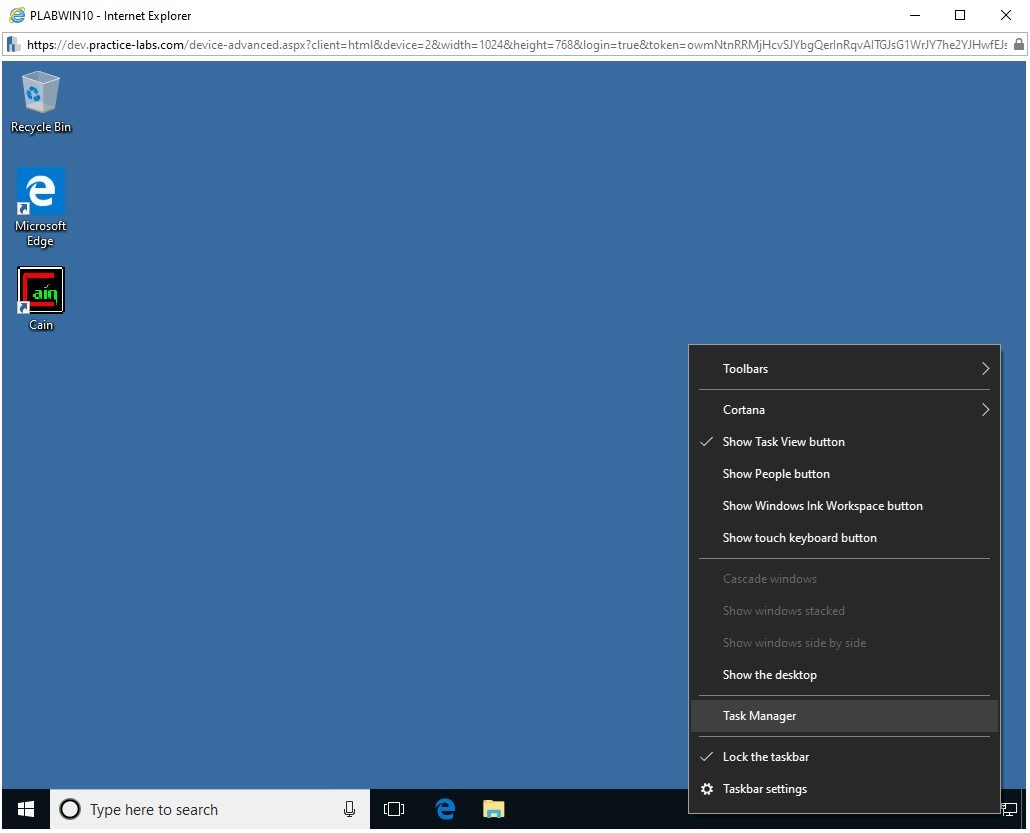
Task: Select Task Manager from context menu
Action: [x=760, y=716]
